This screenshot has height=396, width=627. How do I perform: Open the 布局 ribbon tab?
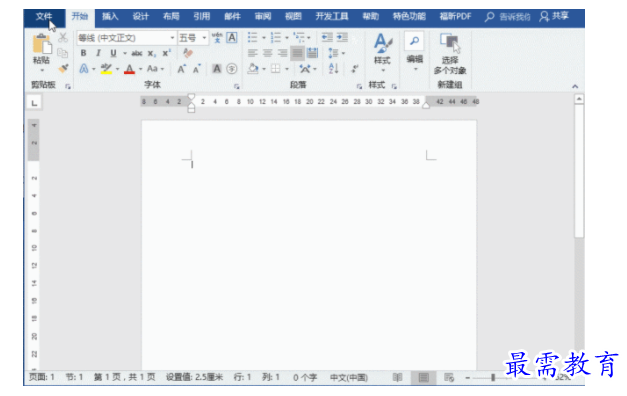coord(171,17)
